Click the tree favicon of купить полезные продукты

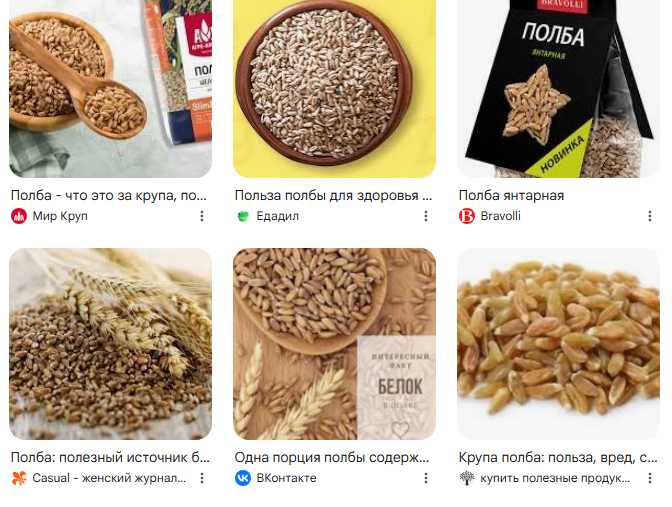click(x=467, y=478)
